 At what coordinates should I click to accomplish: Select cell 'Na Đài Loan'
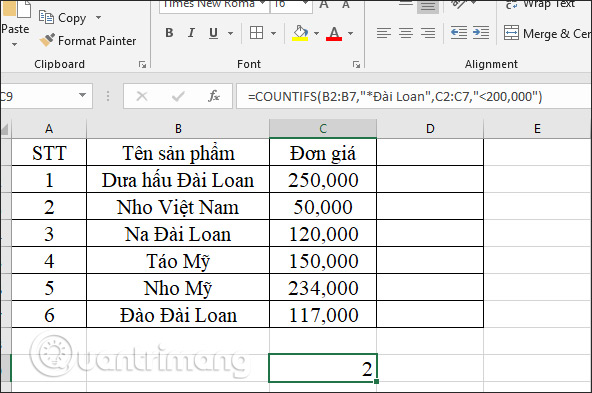[178, 233]
